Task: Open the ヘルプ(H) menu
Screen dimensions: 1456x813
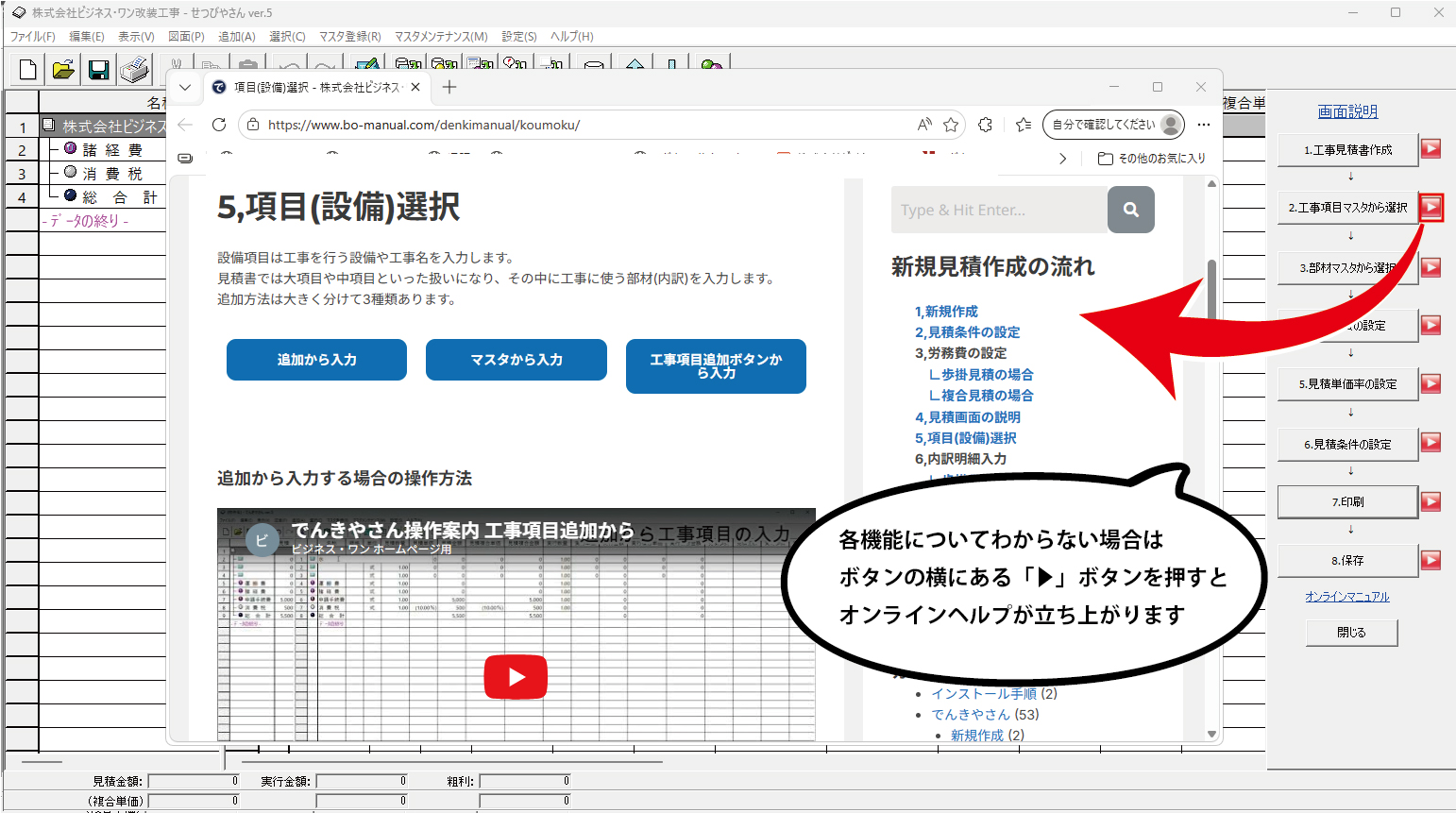Action: click(572, 36)
